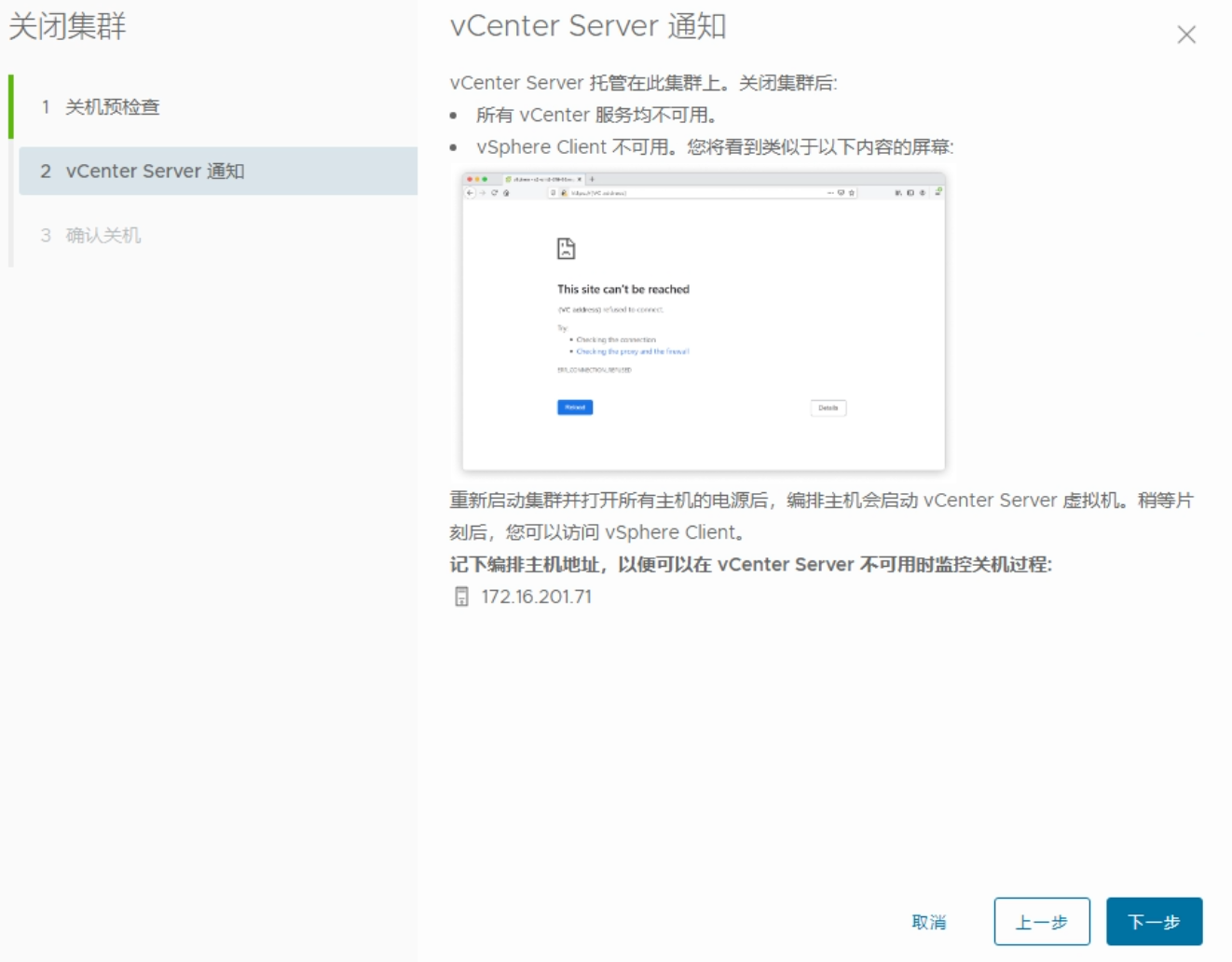Click the bold 记下编排主机地址 line
The image size is (1232, 962).
coord(750,565)
